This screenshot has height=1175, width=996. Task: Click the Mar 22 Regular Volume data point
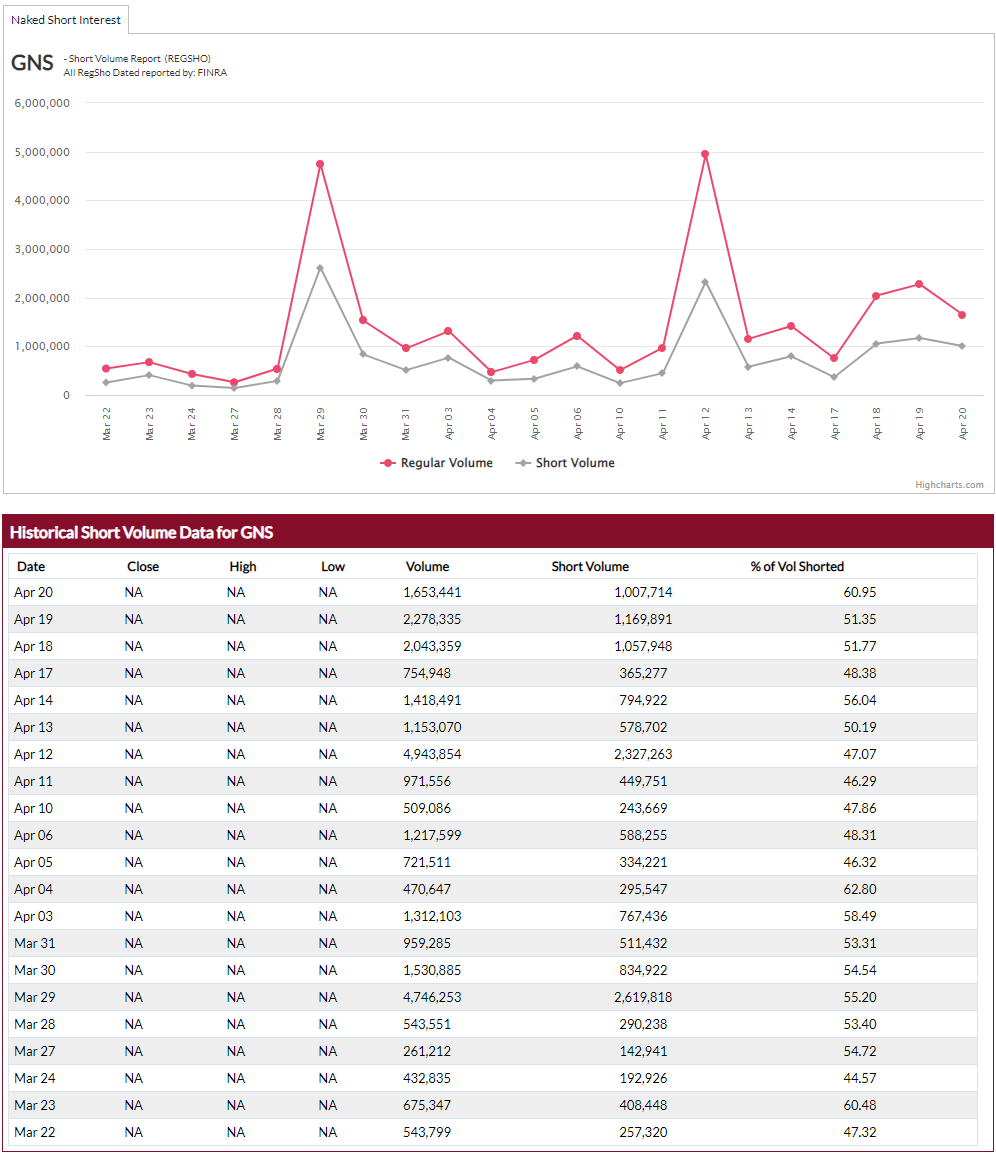pos(106,369)
